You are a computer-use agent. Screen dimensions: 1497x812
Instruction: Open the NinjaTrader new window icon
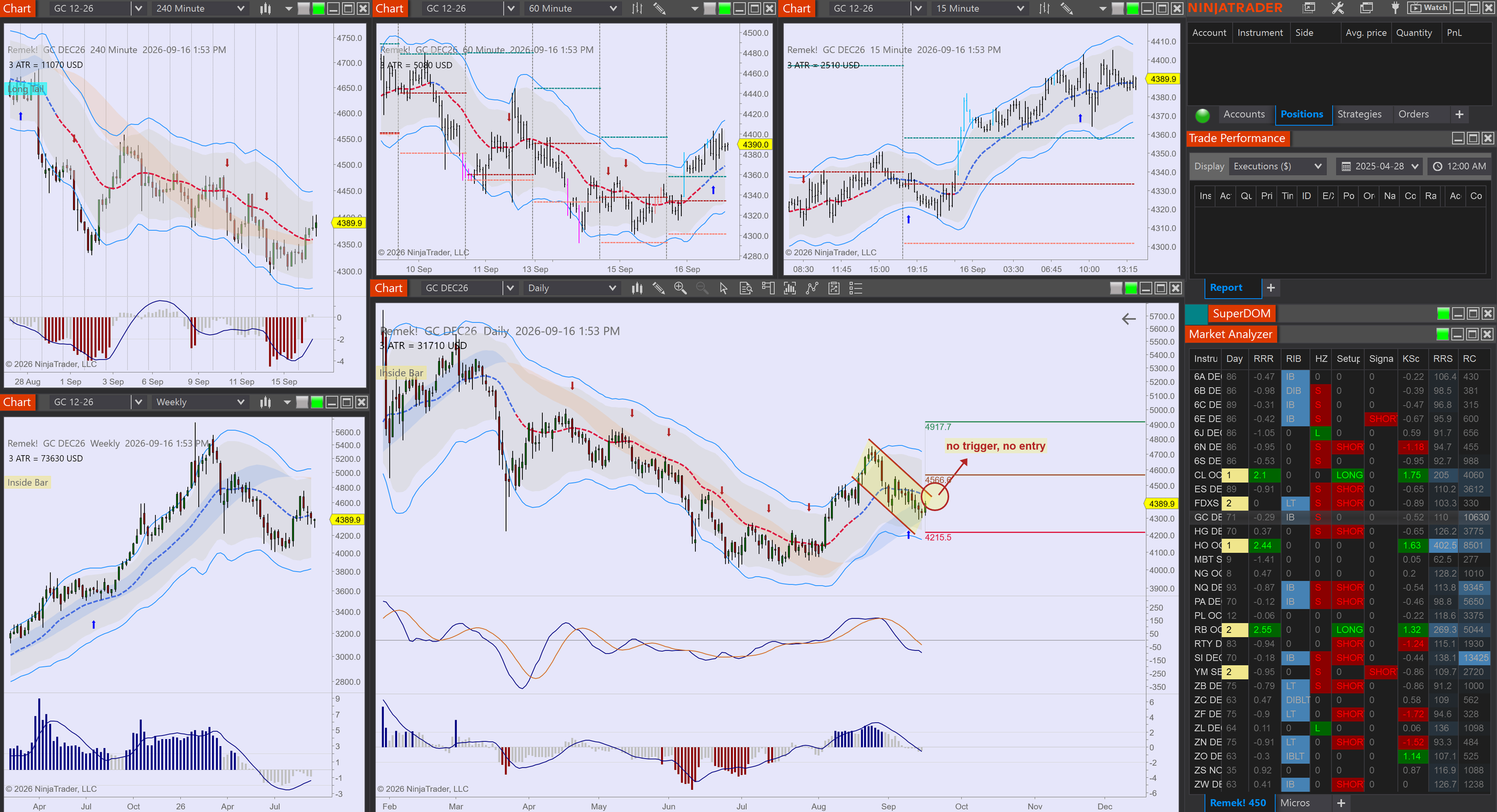1310,8
